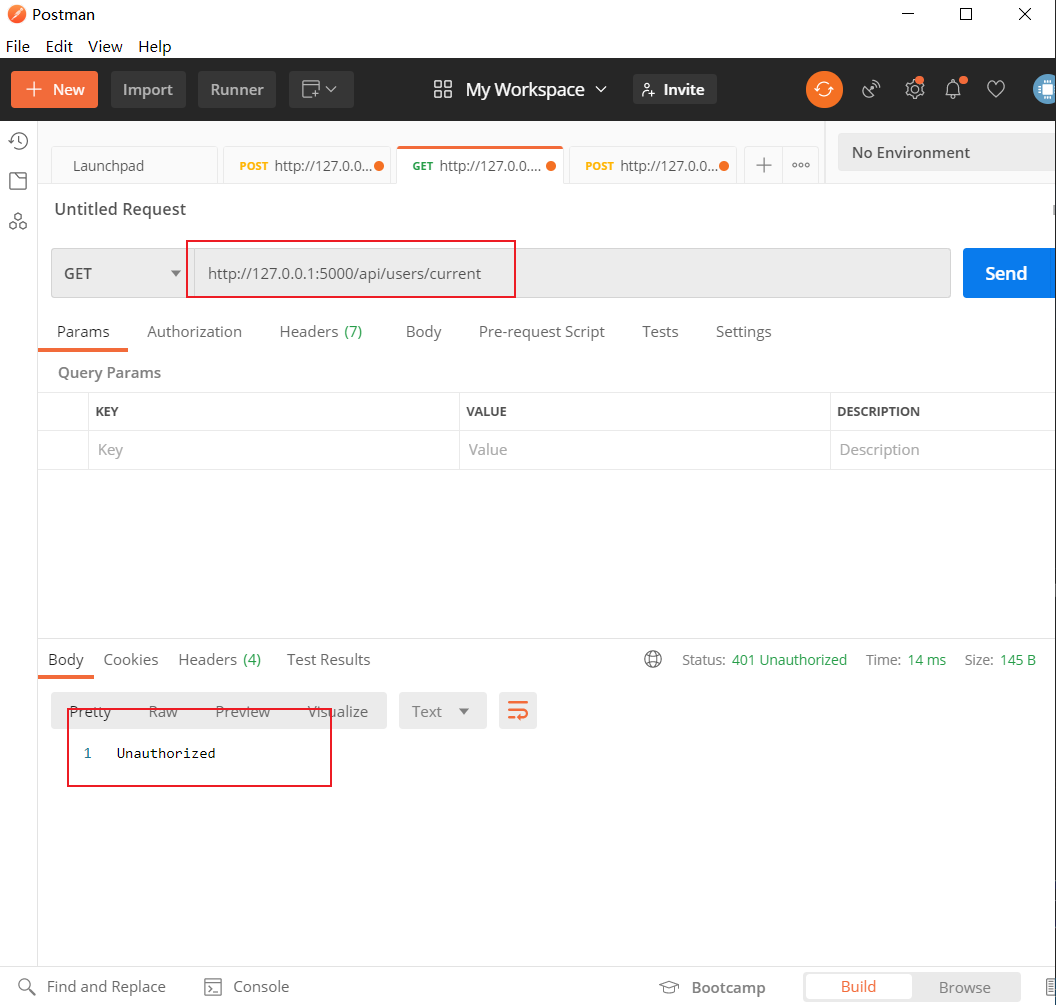Open the Tests tab
Image resolution: width=1056 pixels, height=1005 pixels.
point(659,331)
